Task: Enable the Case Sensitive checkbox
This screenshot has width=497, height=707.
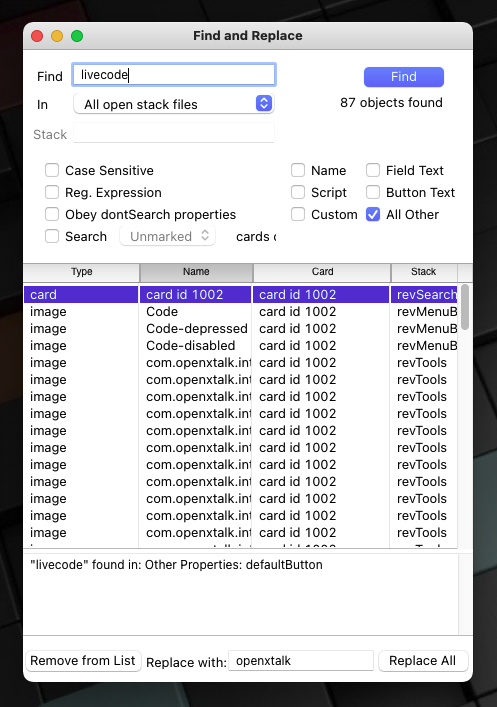Action: coord(52,170)
